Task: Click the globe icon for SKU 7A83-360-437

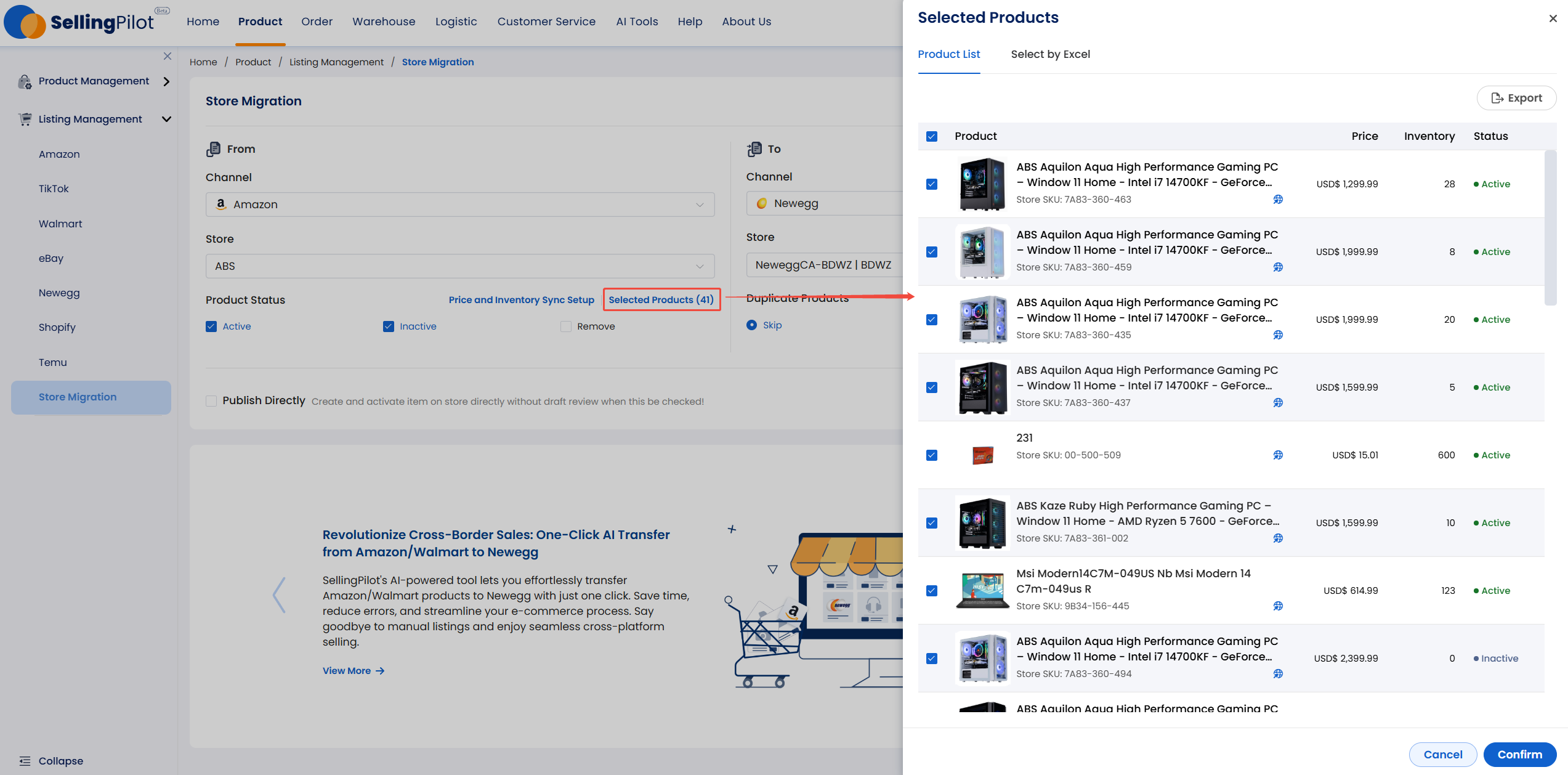Action: pos(1278,402)
